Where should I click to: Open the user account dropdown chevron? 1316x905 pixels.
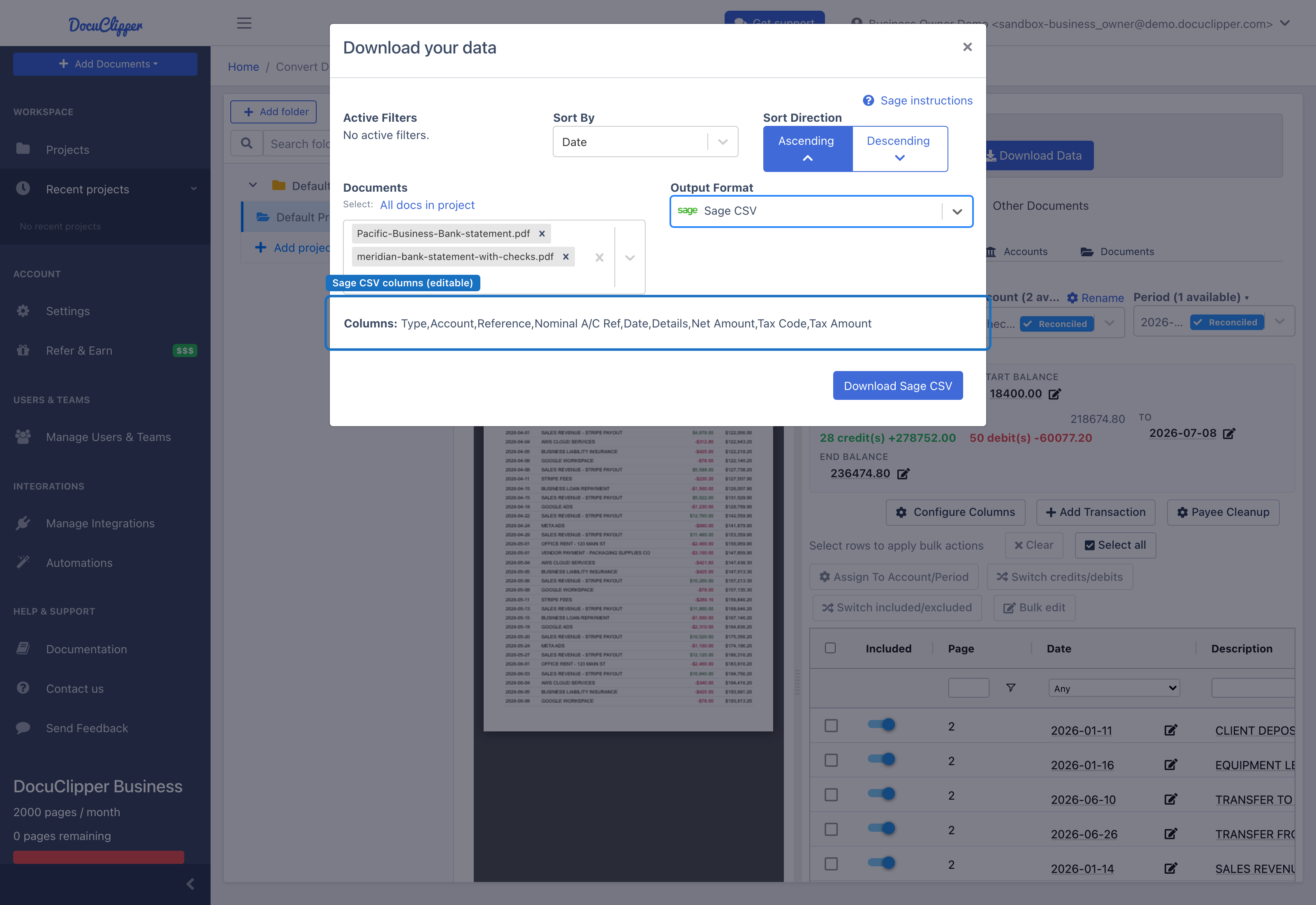pyautogui.click(x=1285, y=23)
